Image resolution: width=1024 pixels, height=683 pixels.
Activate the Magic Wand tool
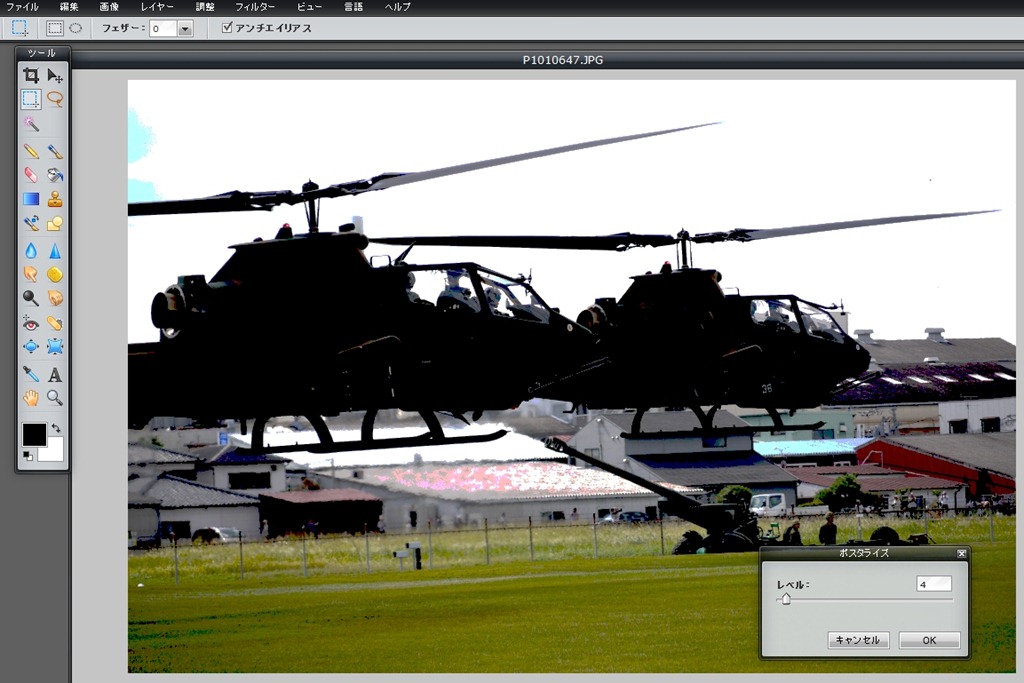[31, 123]
